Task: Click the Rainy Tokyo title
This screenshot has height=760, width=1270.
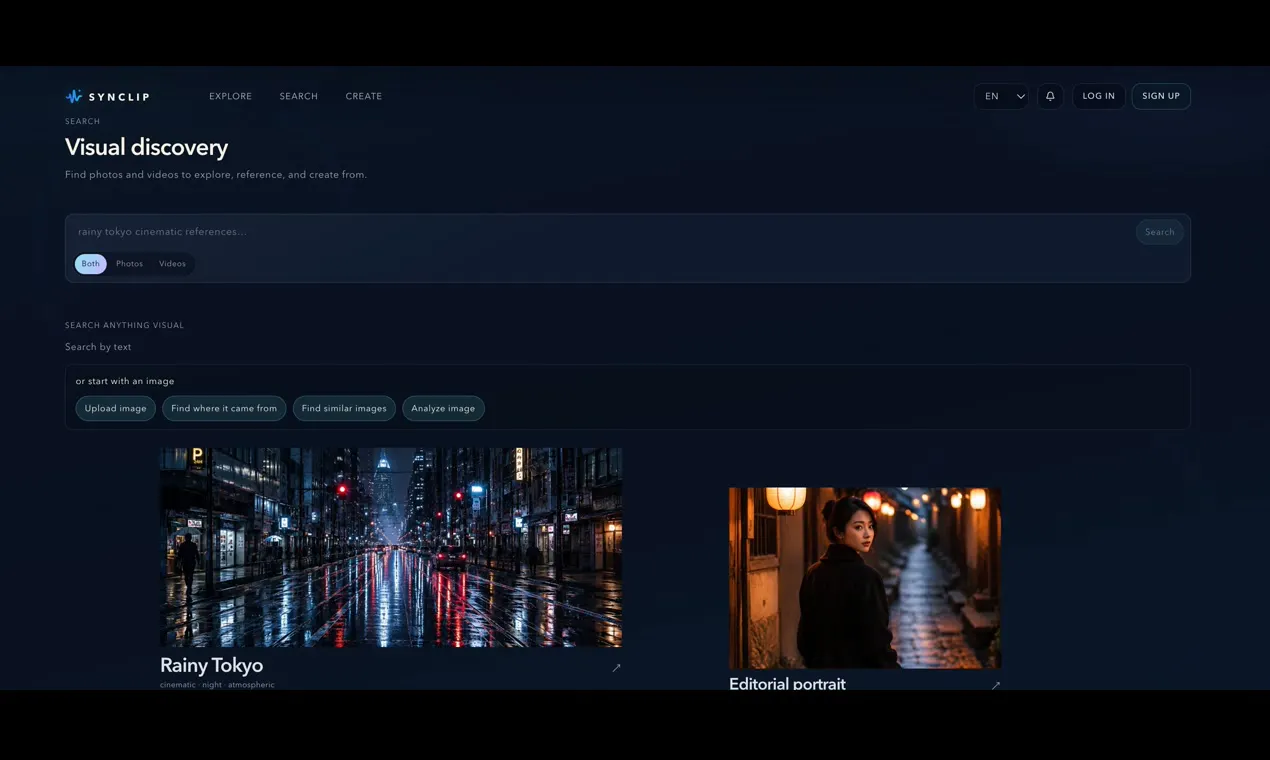Action: [x=212, y=665]
